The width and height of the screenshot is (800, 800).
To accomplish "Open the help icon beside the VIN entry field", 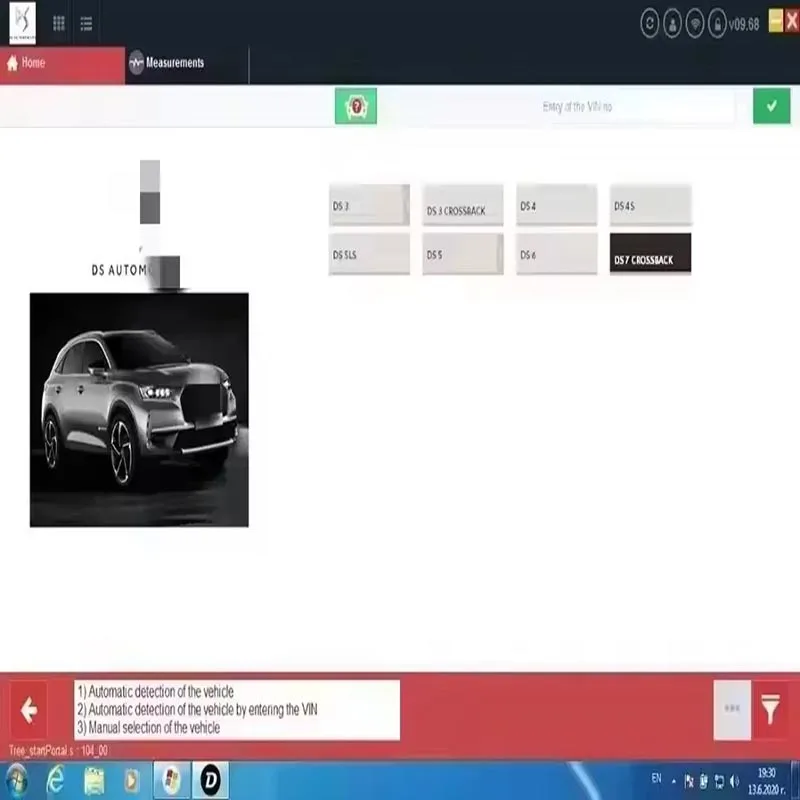I will pos(355,107).
